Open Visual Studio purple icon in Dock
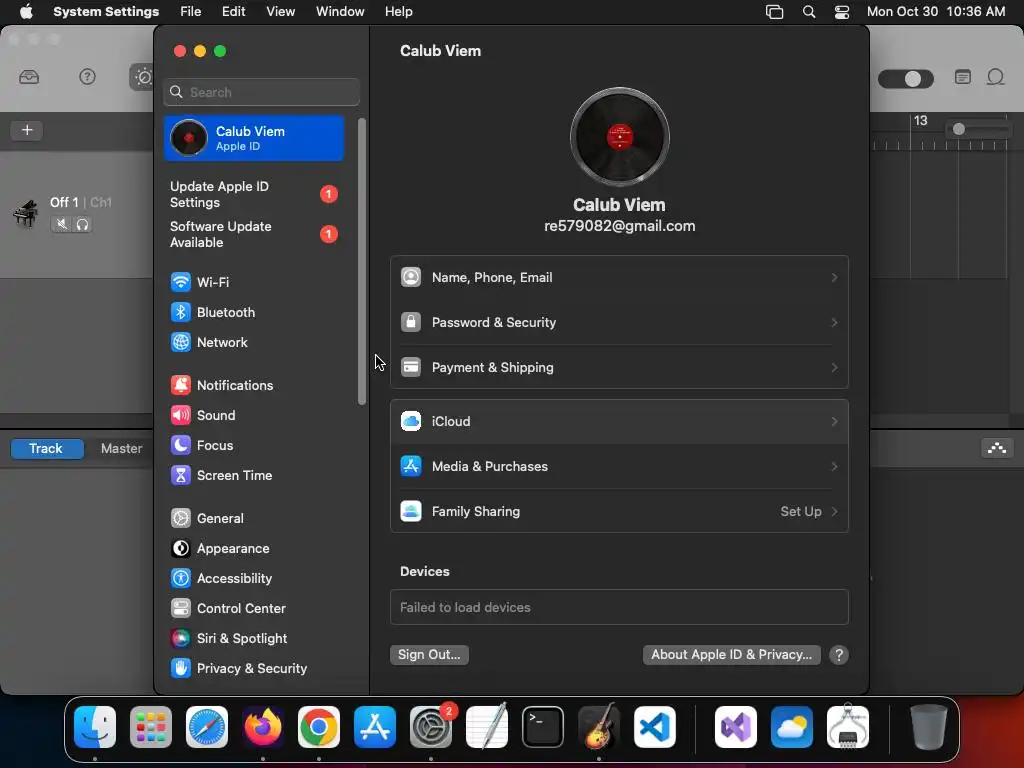 tap(736, 727)
